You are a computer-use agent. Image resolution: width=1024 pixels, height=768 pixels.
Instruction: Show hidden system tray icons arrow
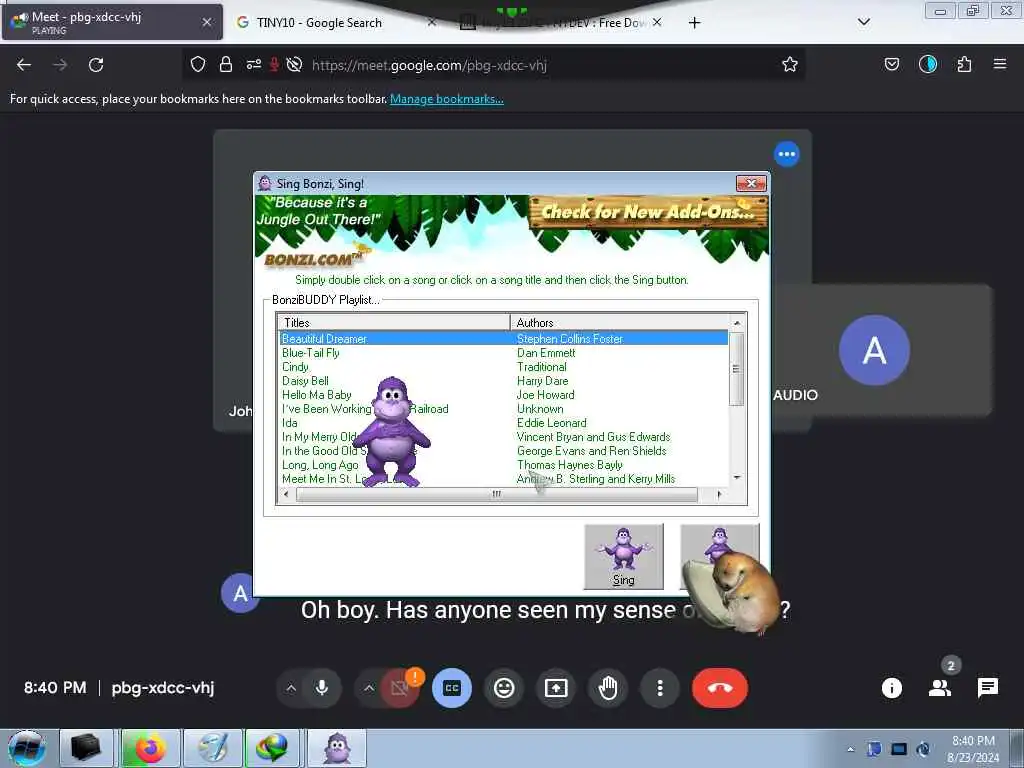(850, 749)
